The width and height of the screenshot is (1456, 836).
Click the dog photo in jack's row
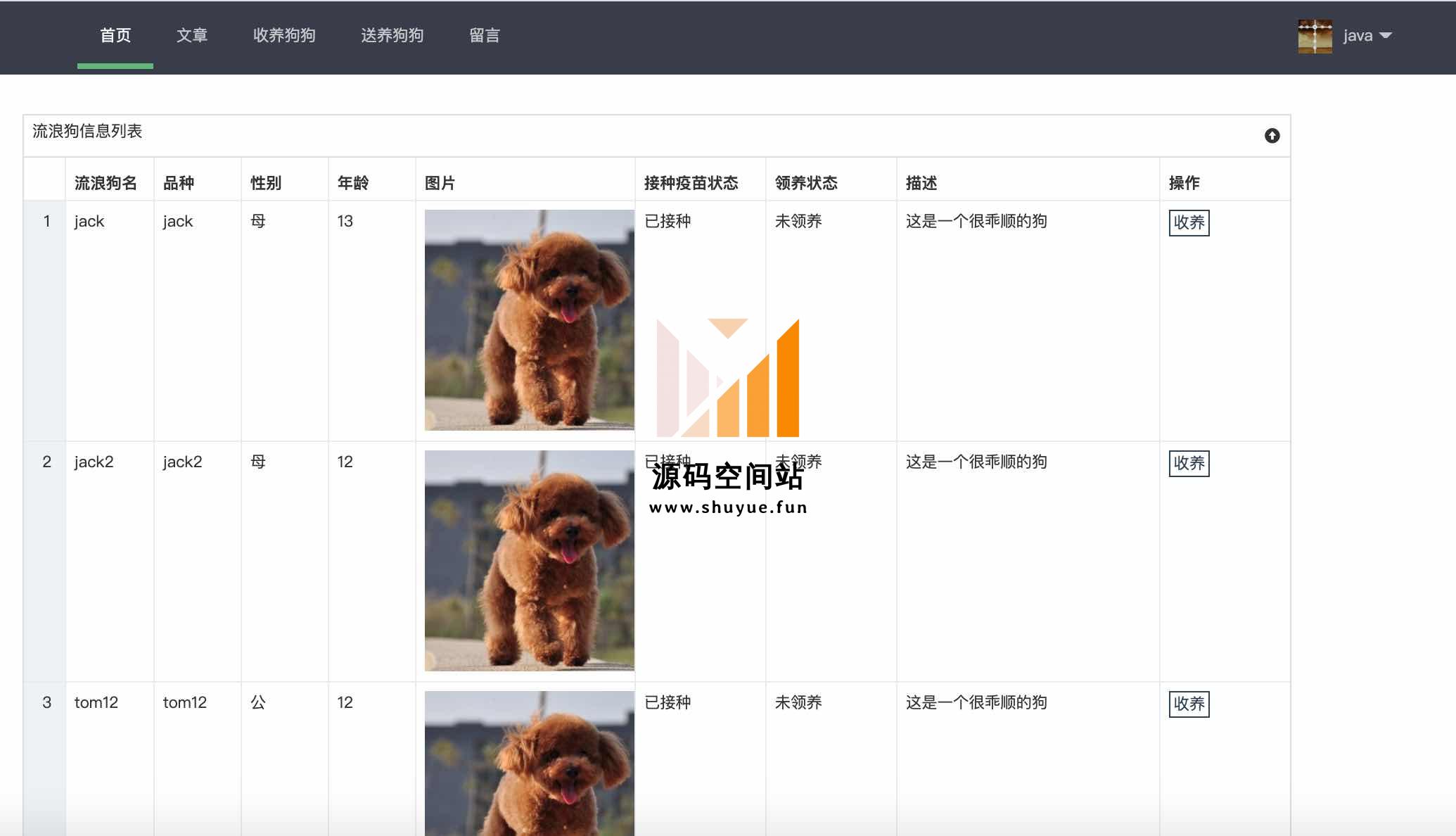(529, 319)
